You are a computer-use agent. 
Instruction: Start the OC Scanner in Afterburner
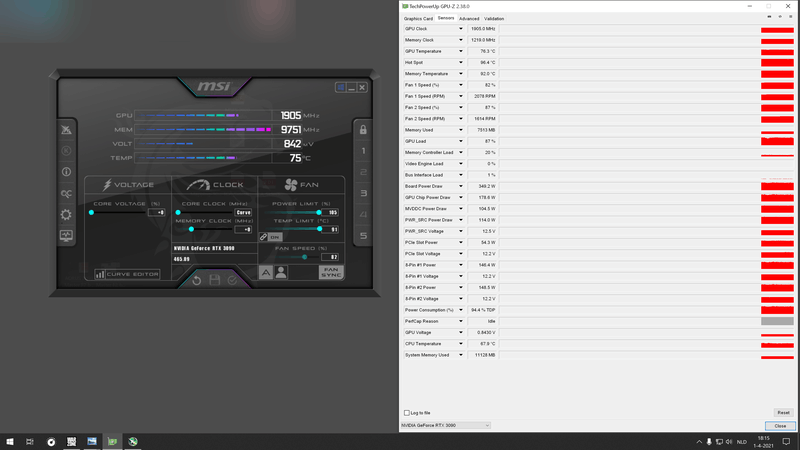tap(66, 193)
